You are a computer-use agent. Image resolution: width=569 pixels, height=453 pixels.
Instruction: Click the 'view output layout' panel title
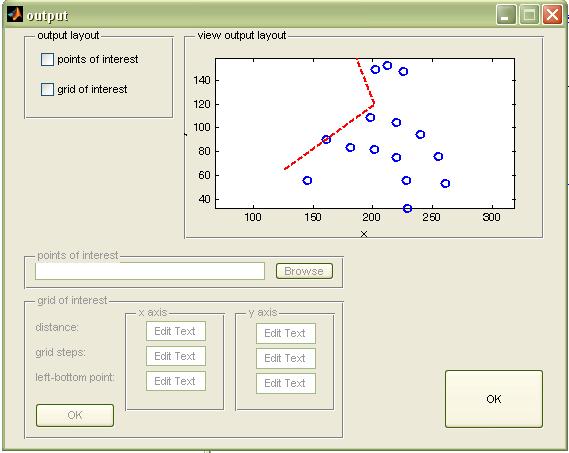pyautogui.click(x=242, y=36)
